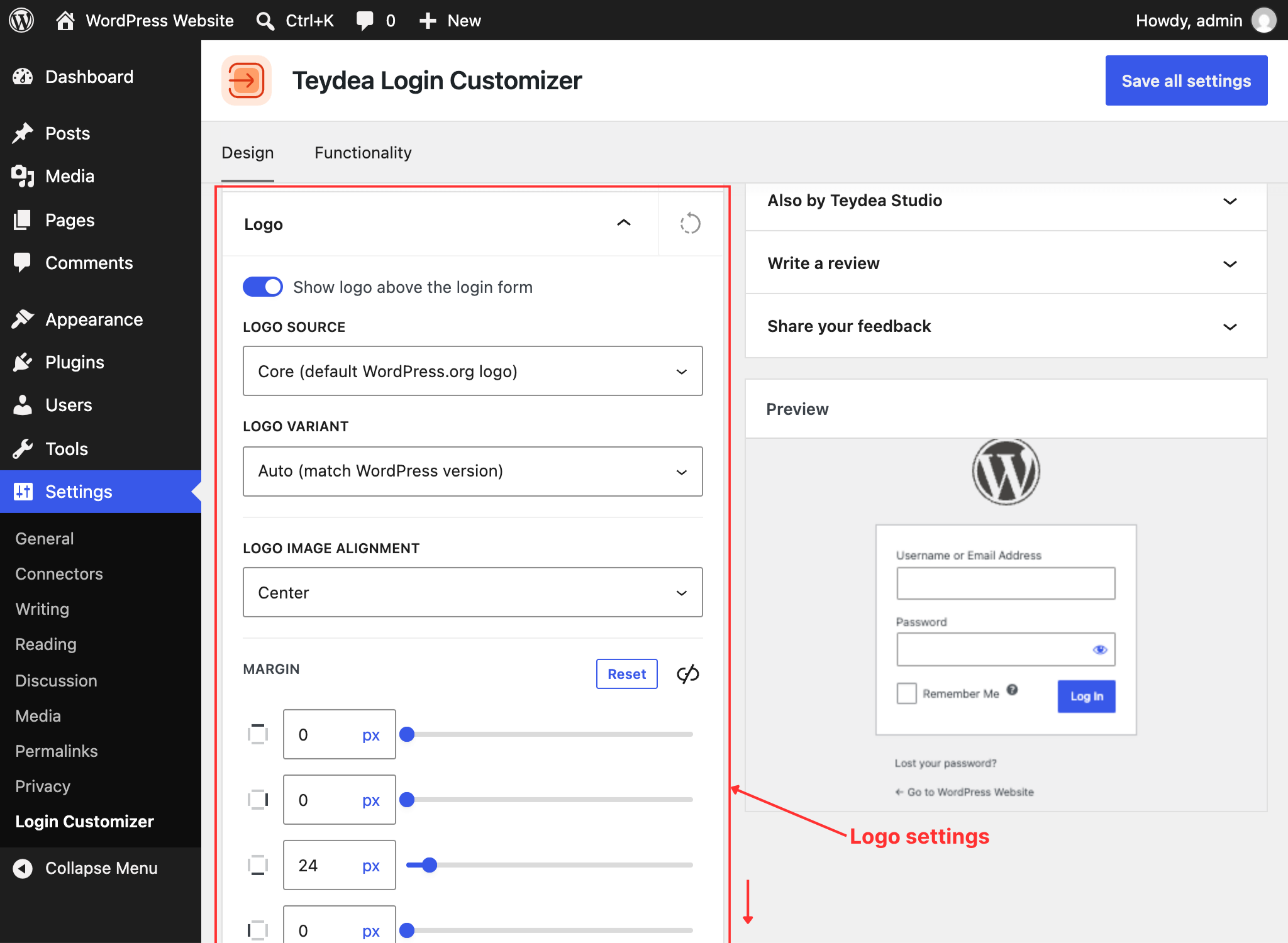
Task: Click the right margin side icon
Action: [257, 800]
